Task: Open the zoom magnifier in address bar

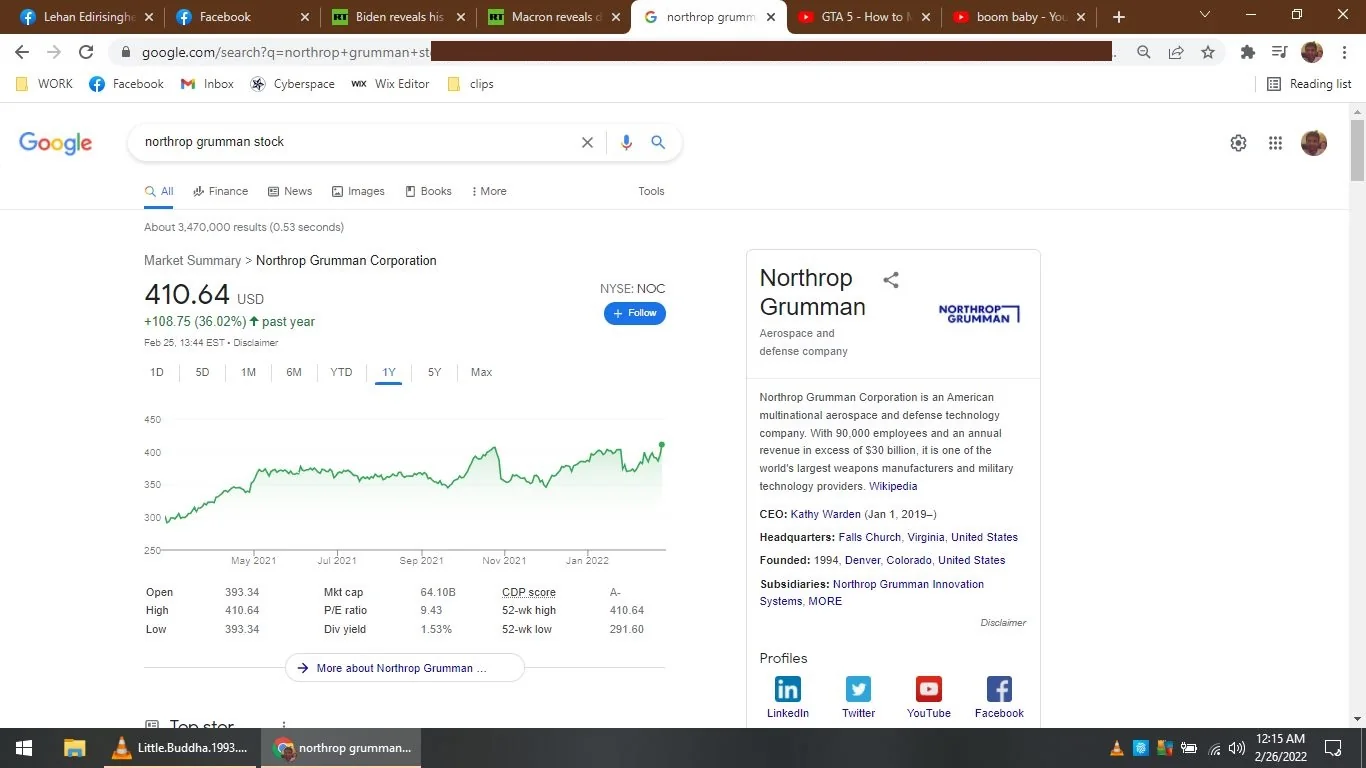Action: point(1144,52)
